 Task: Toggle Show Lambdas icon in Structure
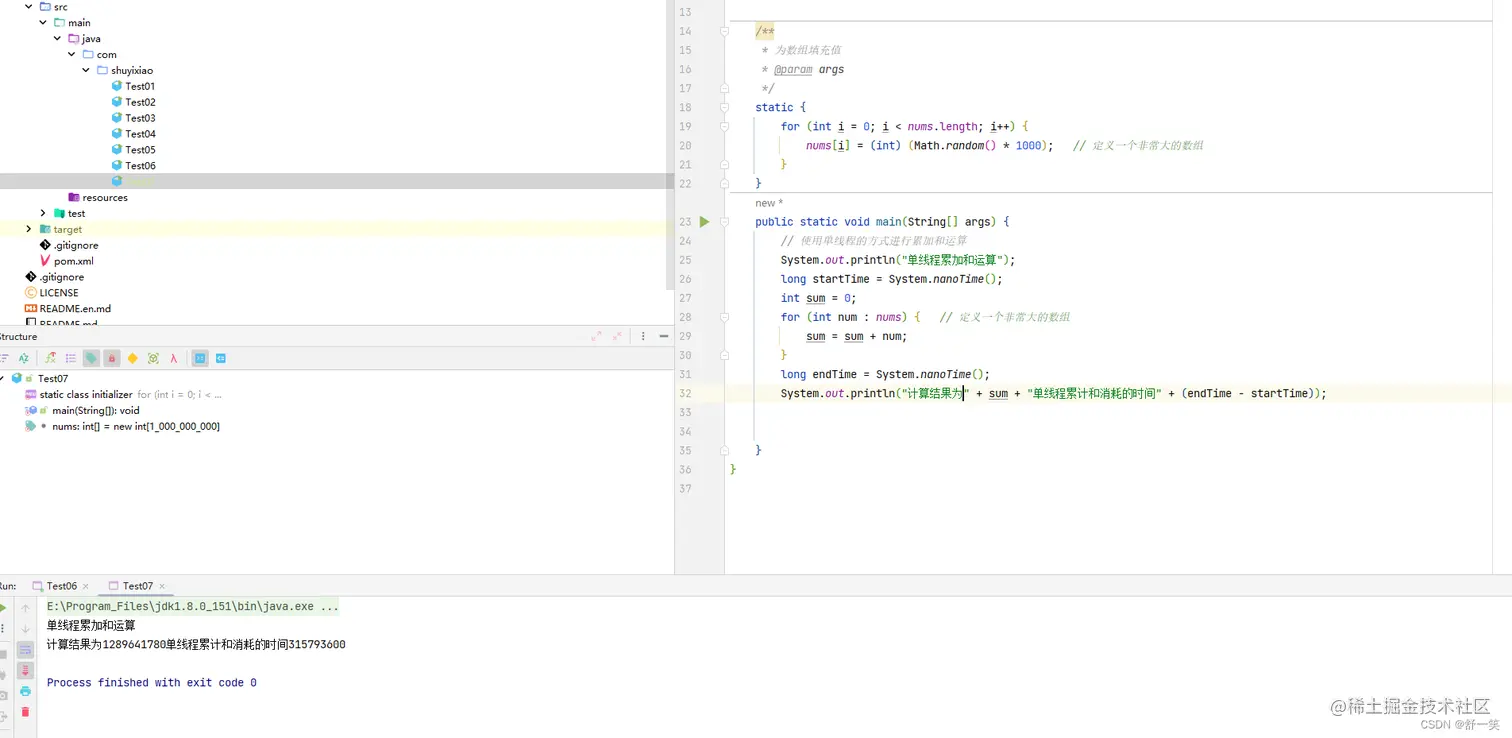coord(173,358)
